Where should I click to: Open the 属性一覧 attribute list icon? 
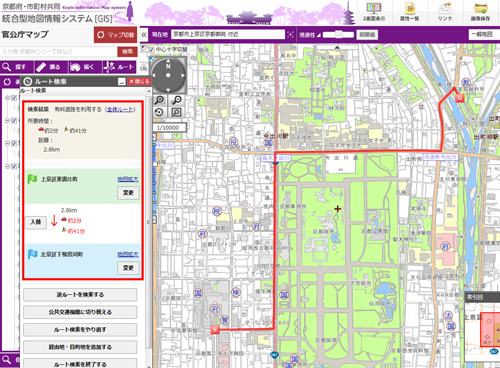[x=410, y=12]
